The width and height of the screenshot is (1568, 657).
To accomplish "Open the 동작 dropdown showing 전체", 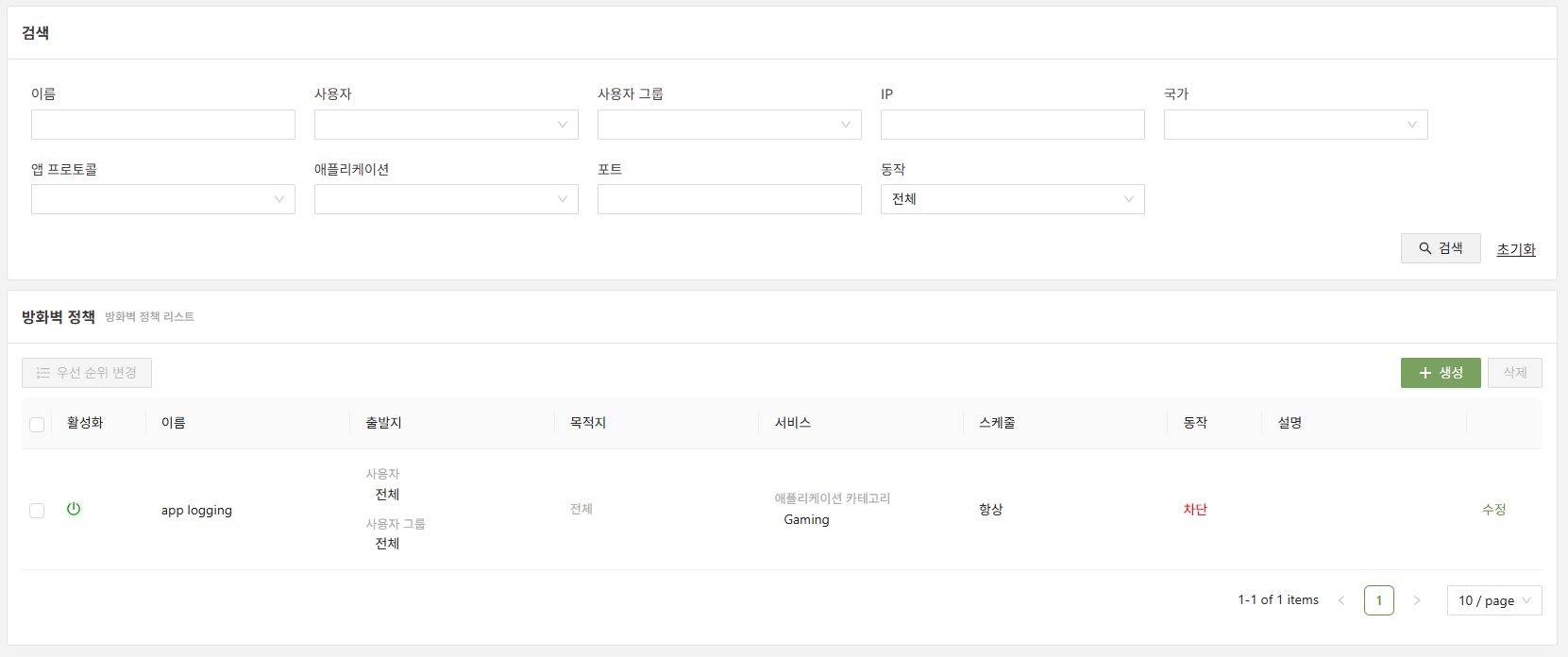I will 1012,199.
